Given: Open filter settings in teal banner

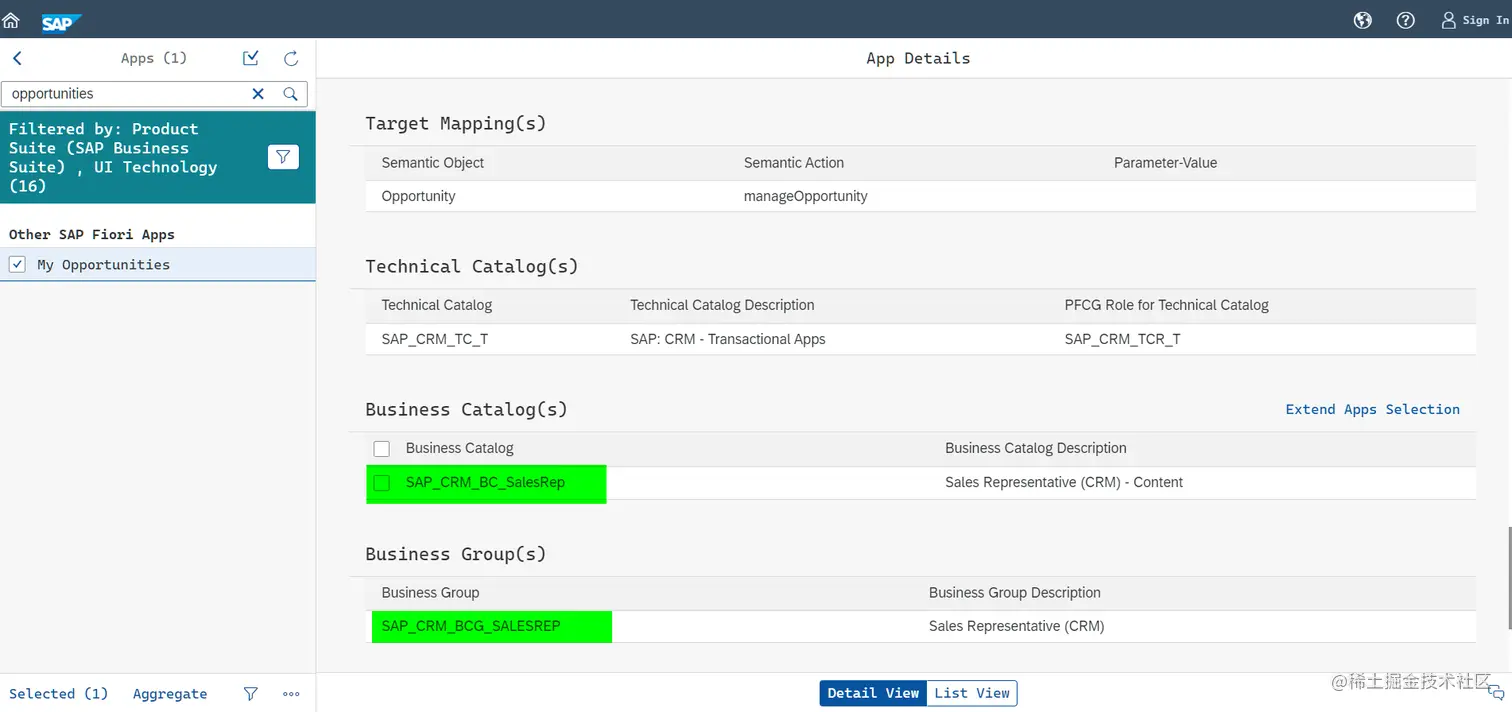Looking at the screenshot, I should point(283,157).
